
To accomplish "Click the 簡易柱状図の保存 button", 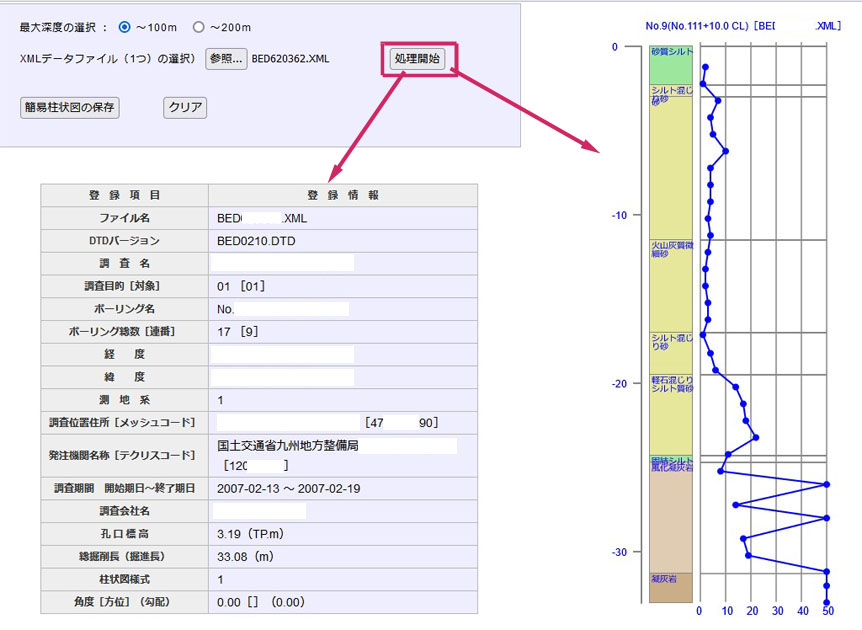I will [x=70, y=107].
